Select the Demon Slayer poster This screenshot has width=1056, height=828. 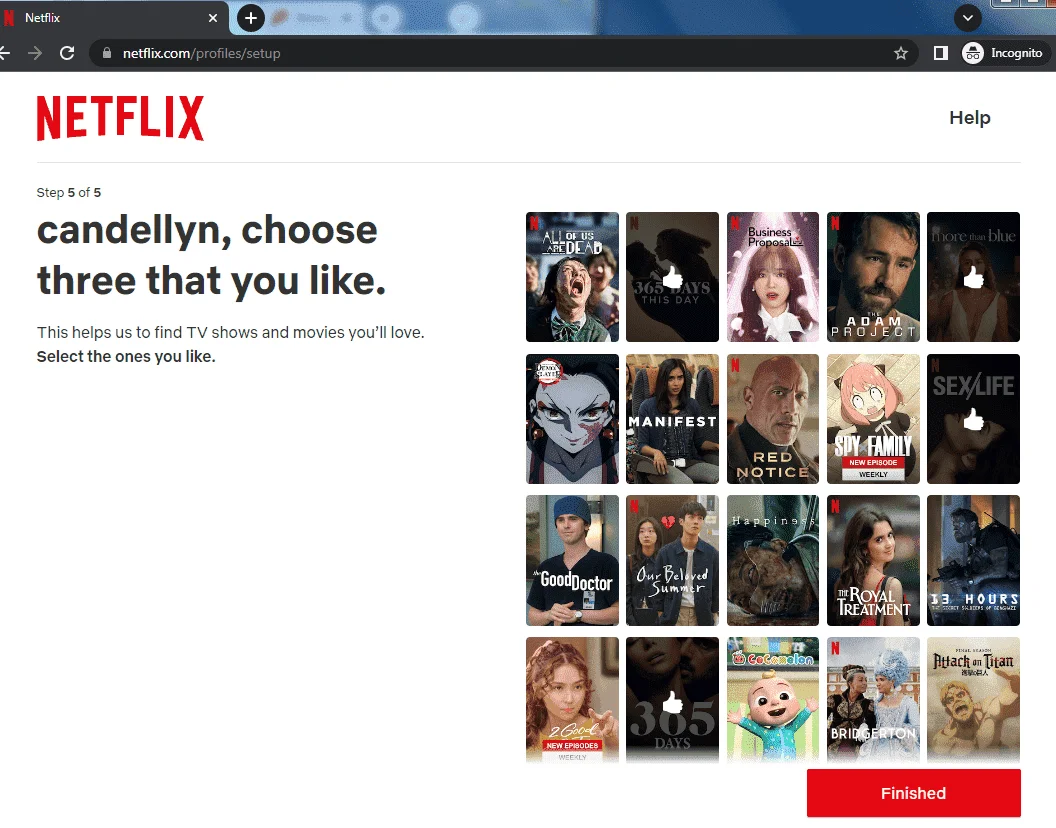tap(572, 419)
